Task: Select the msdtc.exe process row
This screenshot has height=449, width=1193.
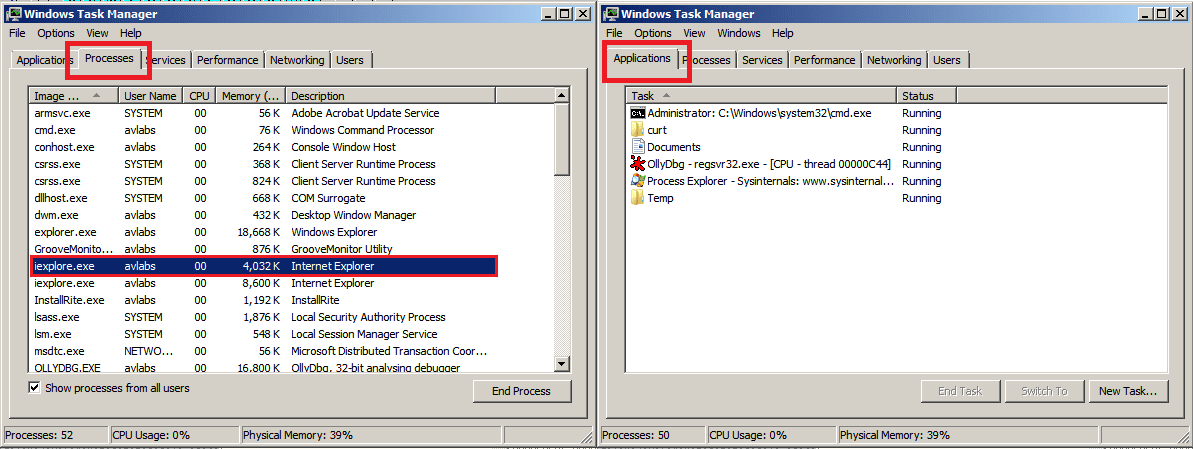Action: coord(263,352)
